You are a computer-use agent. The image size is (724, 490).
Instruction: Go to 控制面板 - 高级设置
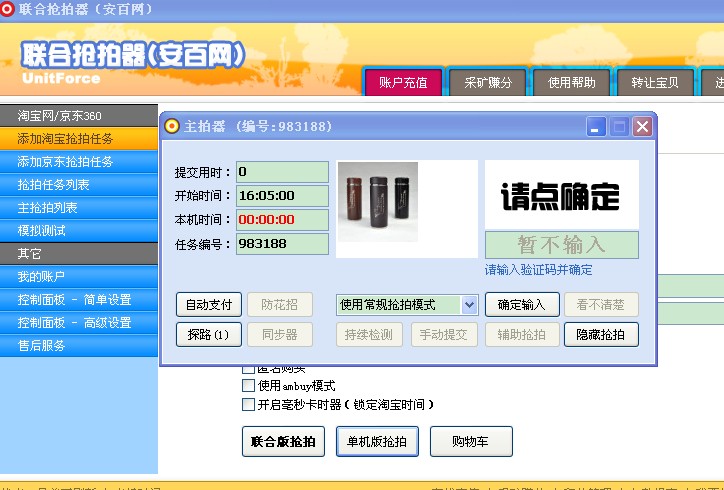coord(75,323)
